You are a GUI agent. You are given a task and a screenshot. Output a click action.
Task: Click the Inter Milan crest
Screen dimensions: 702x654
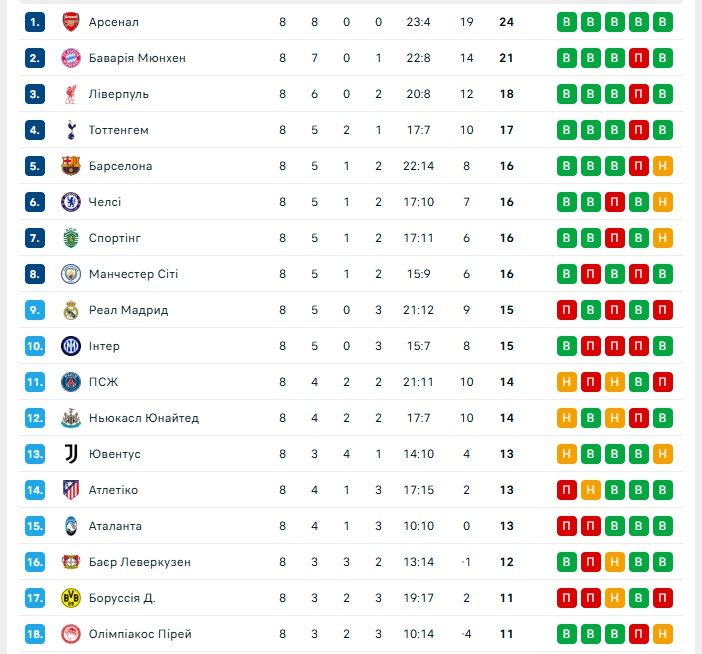point(71,346)
